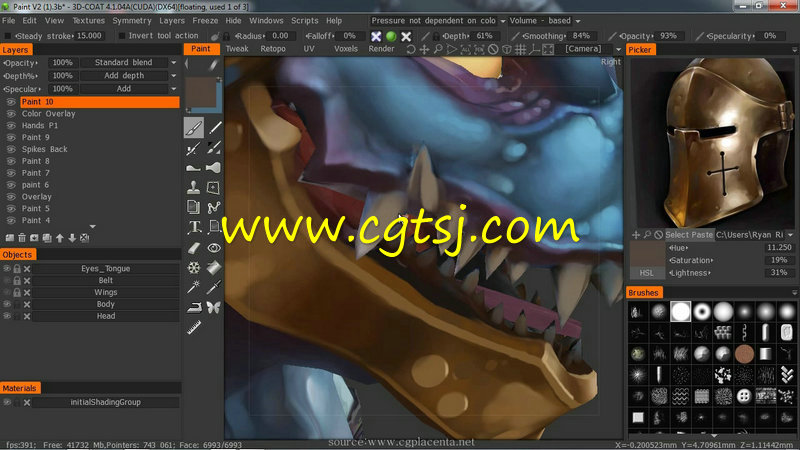Remove the initialShadingGroup material with X
Image resolution: width=800 pixels, height=450 pixels.
coord(27,403)
